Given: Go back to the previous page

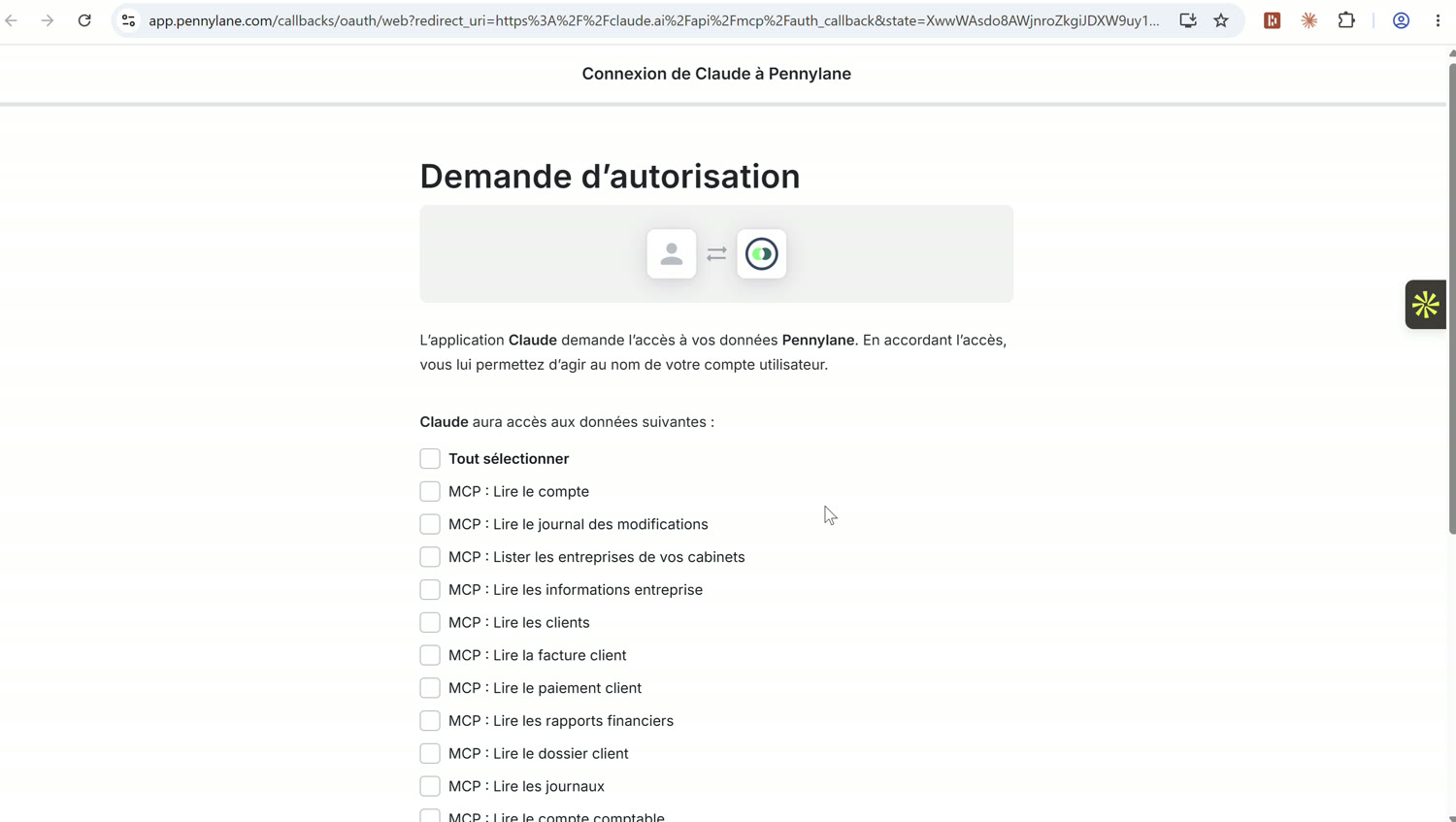Looking at the screenshot, I should [12, 20].
